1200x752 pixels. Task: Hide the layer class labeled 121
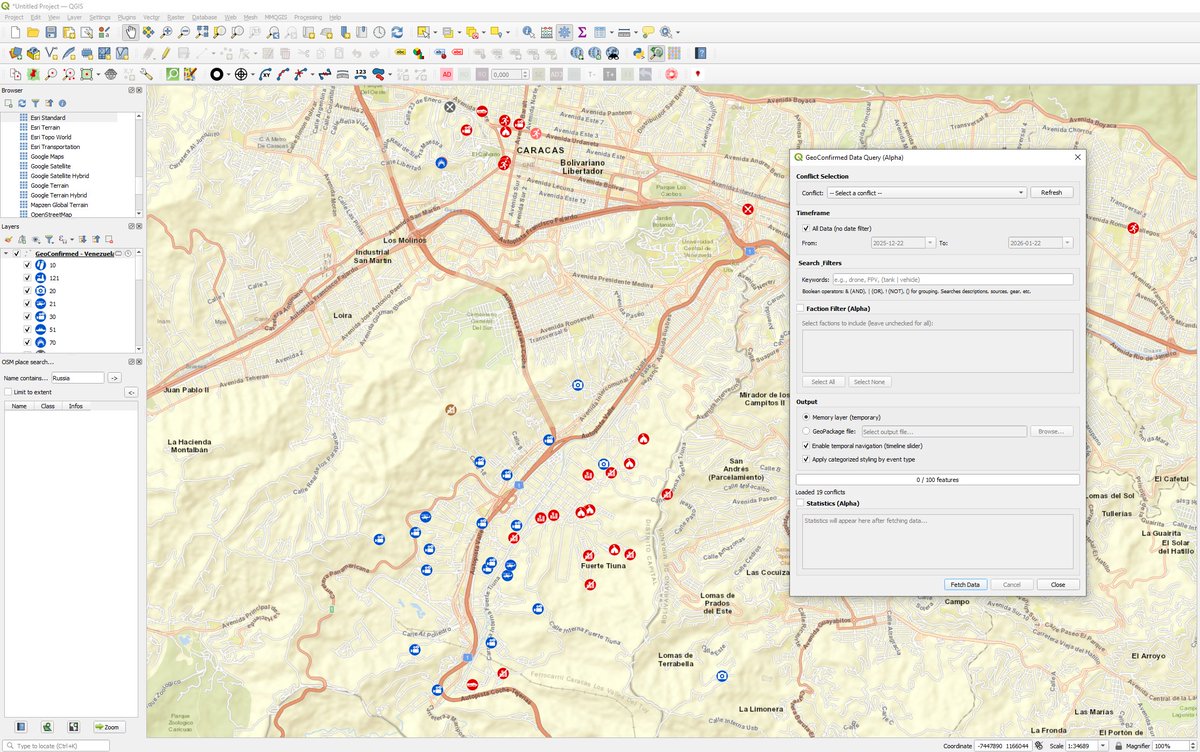coord(27,278)
